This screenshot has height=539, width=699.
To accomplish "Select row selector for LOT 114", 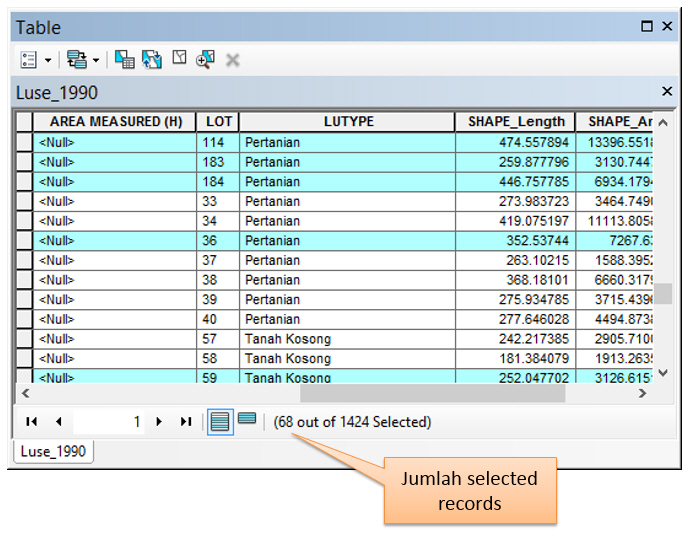I will tap(25, 142).
